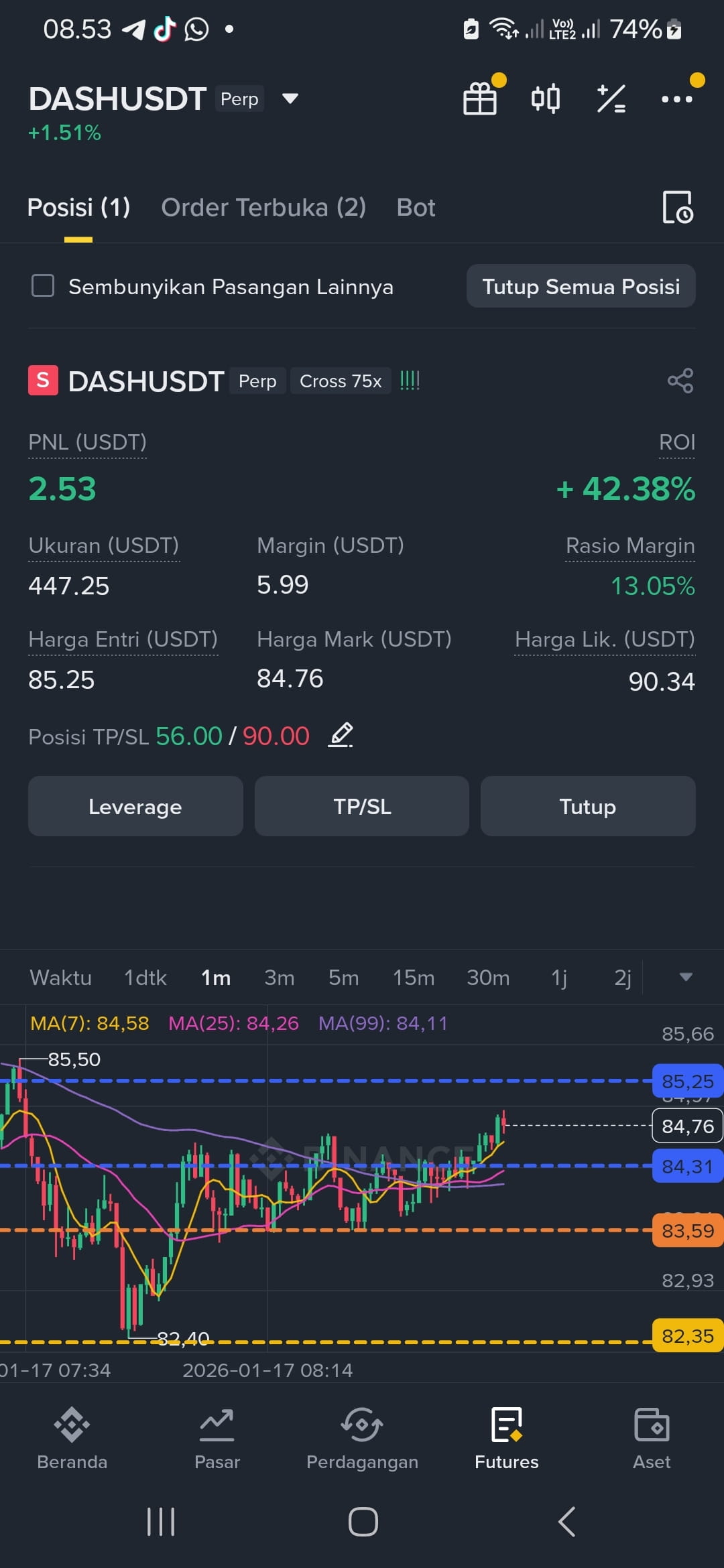The image size is (724, 1568).
Task: Open the candlestick chart icon
Action: (x=545, y=99)
